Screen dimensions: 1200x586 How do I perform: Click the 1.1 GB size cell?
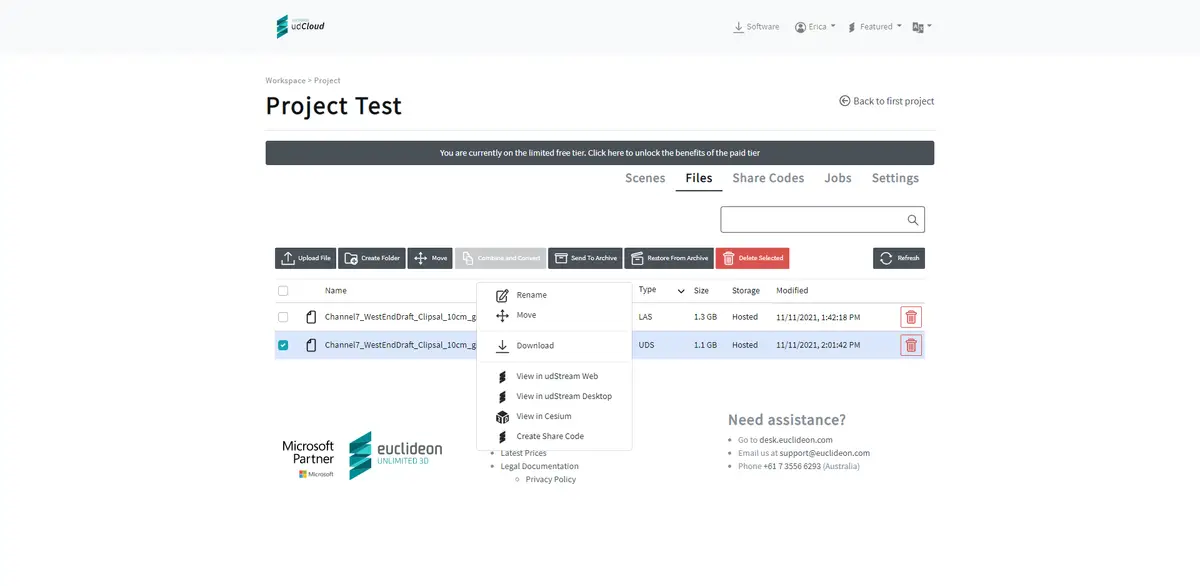[x=705, y=345]
